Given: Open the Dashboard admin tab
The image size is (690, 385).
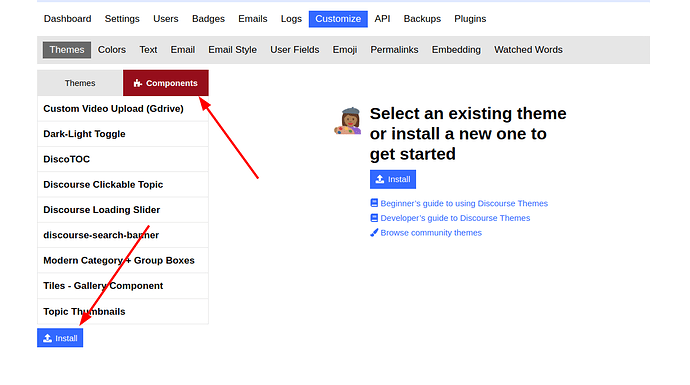Looking at the screenshot, I should coord(67,19).
